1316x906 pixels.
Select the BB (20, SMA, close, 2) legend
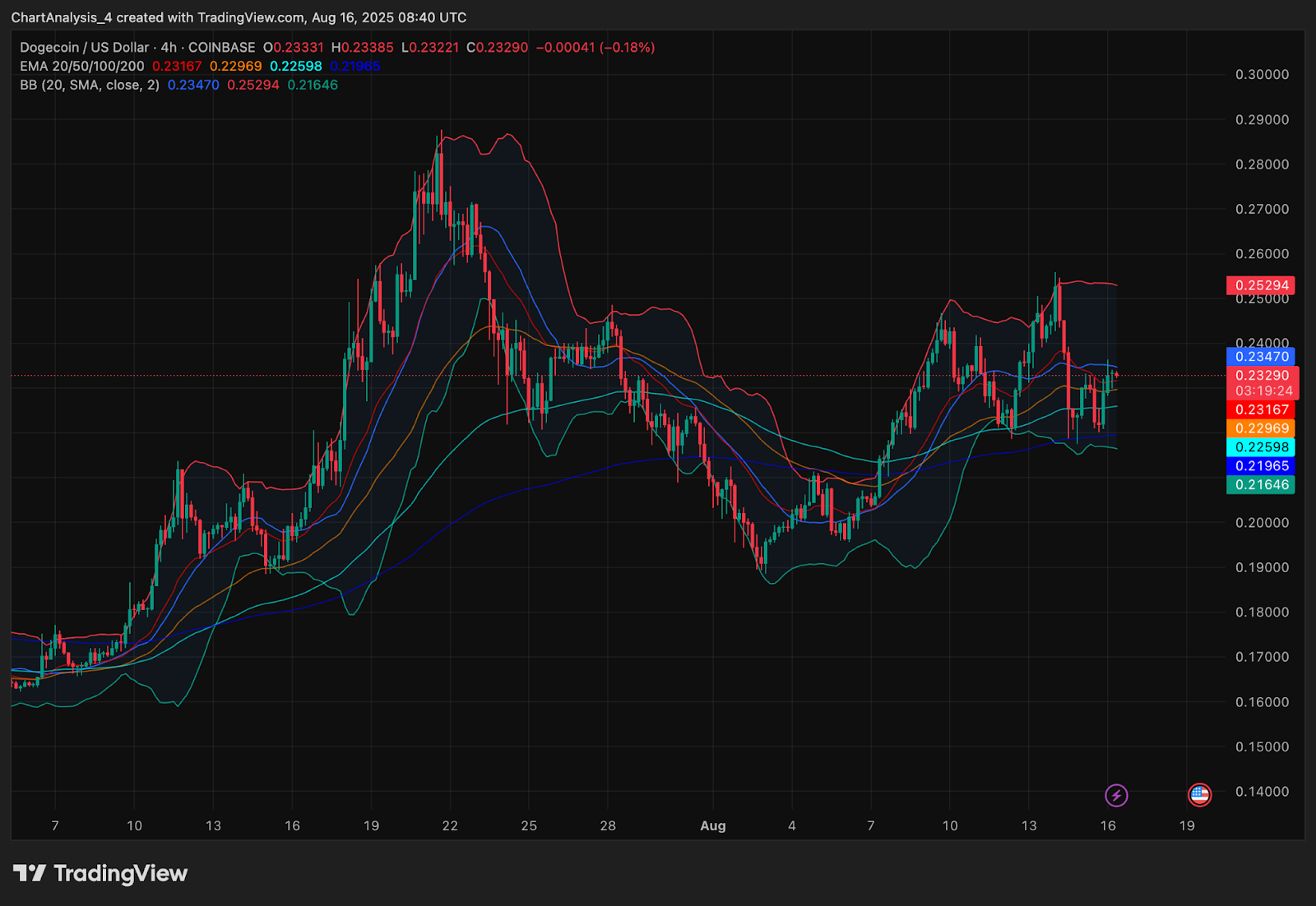(90, 86)
